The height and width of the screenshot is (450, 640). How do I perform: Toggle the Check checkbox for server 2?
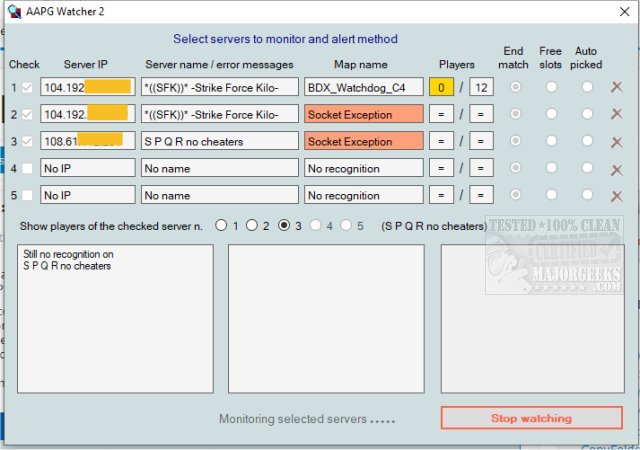pos(27,115)
